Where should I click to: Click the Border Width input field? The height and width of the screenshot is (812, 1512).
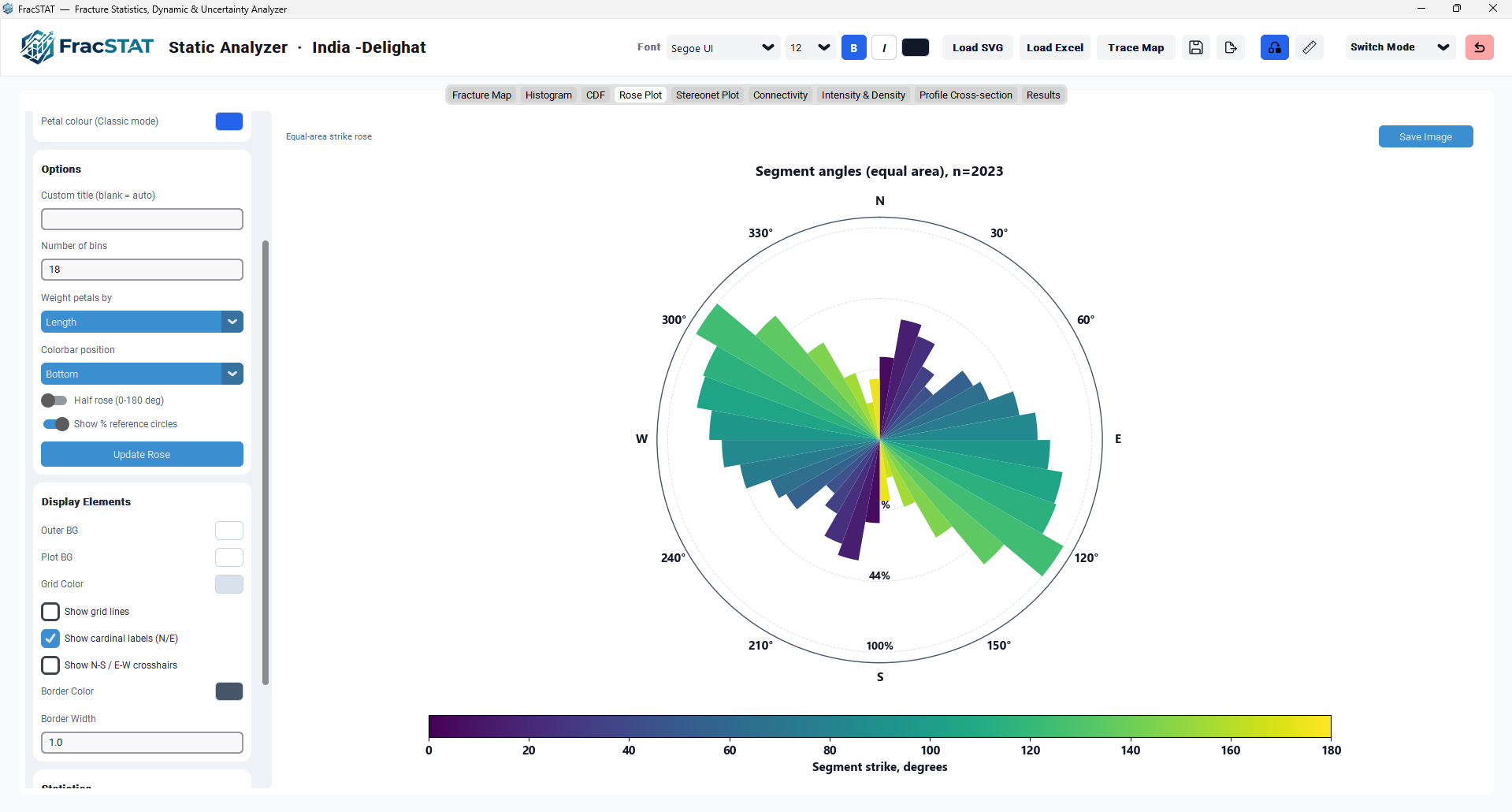142,743
